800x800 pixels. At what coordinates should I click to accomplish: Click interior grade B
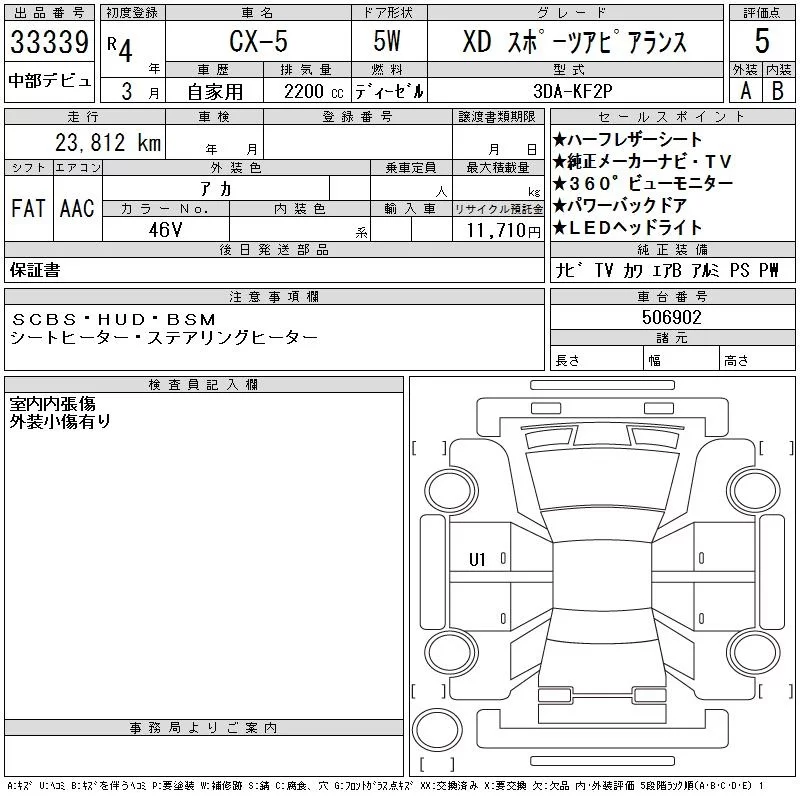(x=778, y=91)
